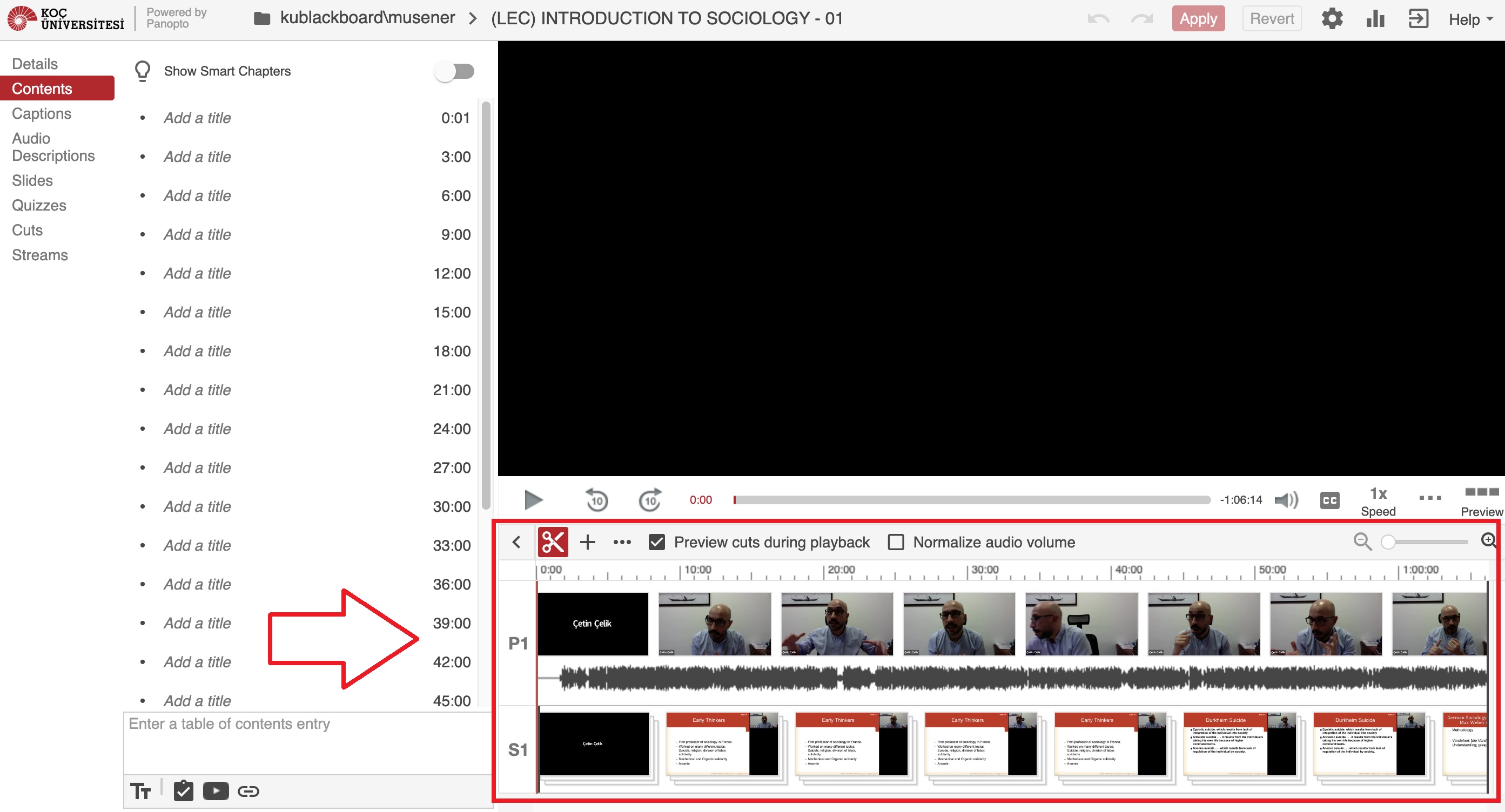Select the scissors cut tool
1505x812 pixels.
pyautogui.click(x=552, y=542)
